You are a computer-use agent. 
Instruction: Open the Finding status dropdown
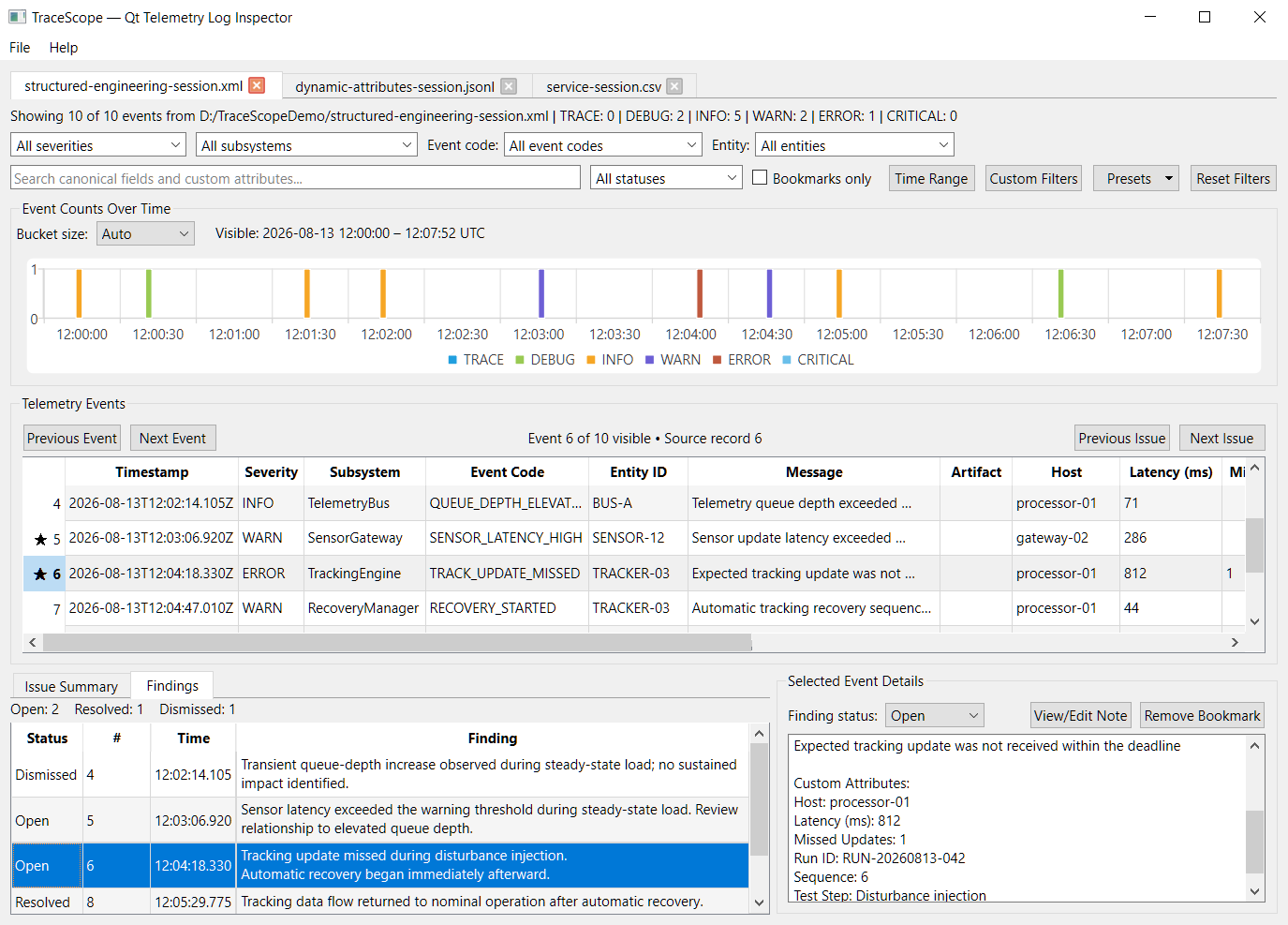(934, 715)
